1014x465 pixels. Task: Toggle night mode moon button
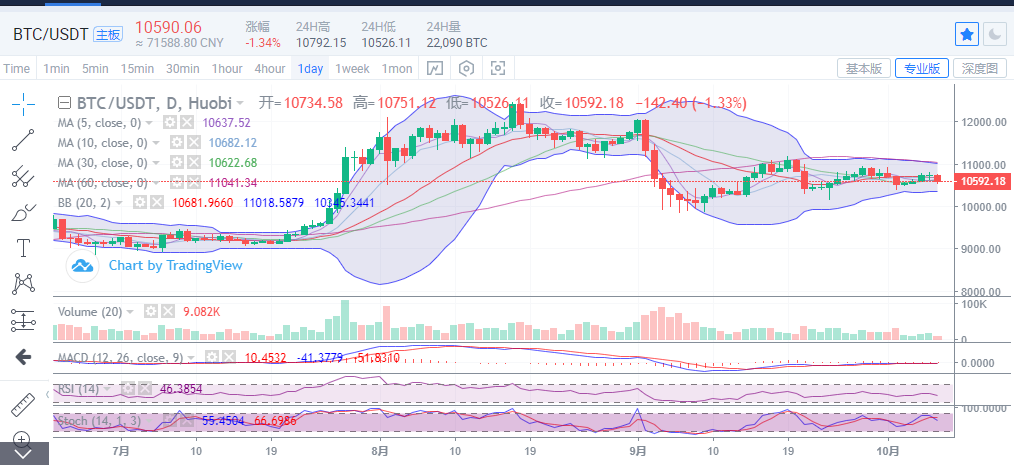point(995,34)
